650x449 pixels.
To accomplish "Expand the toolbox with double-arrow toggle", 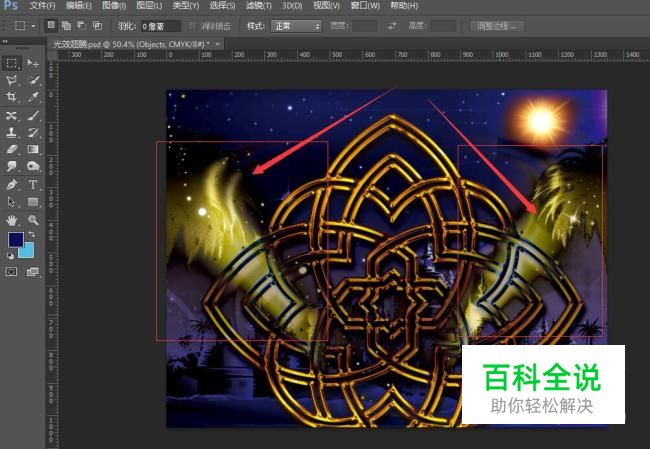I will pyautogui.click(x=5, y=41).
